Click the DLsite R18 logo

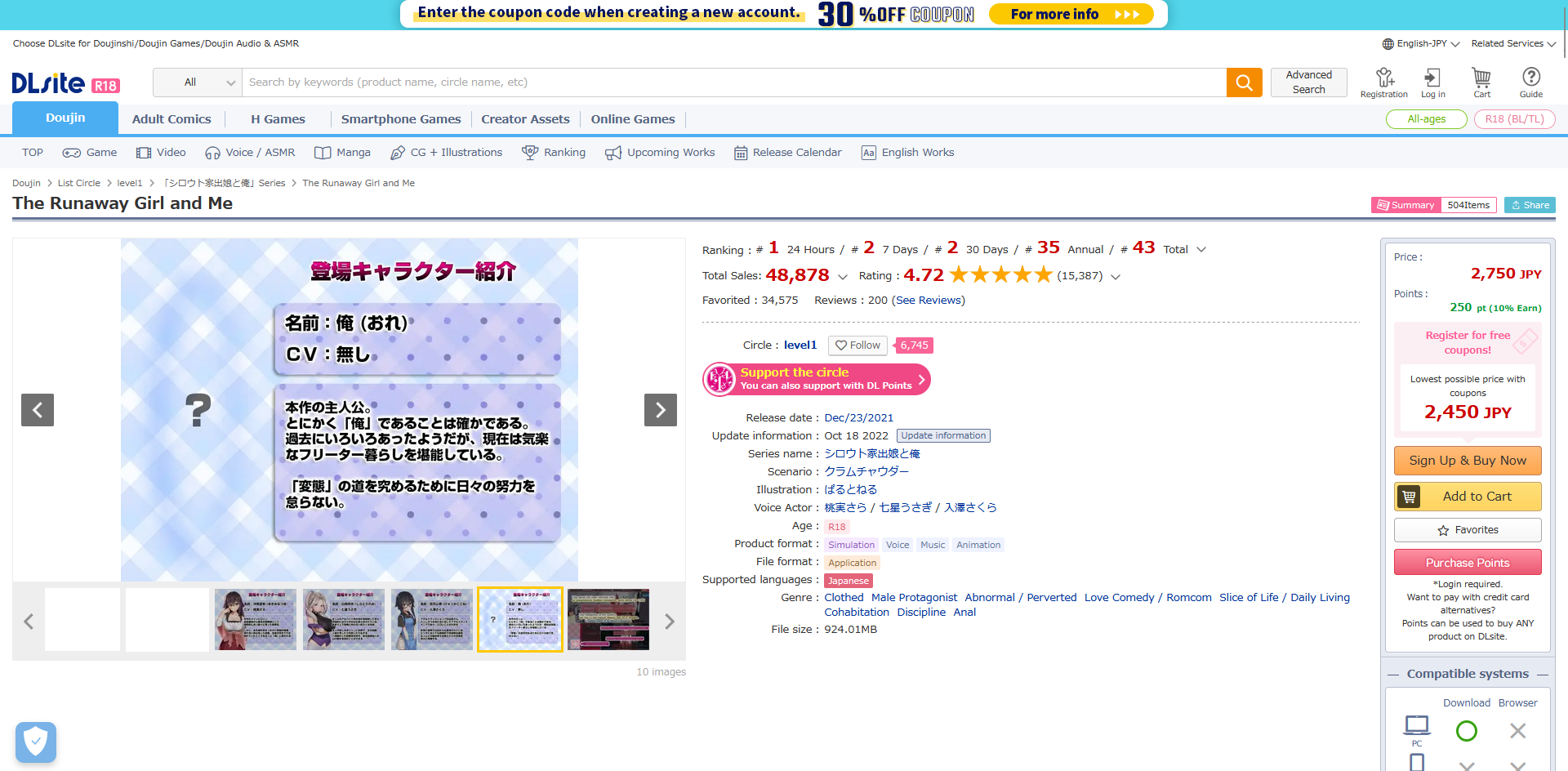(x=66, y=83)
